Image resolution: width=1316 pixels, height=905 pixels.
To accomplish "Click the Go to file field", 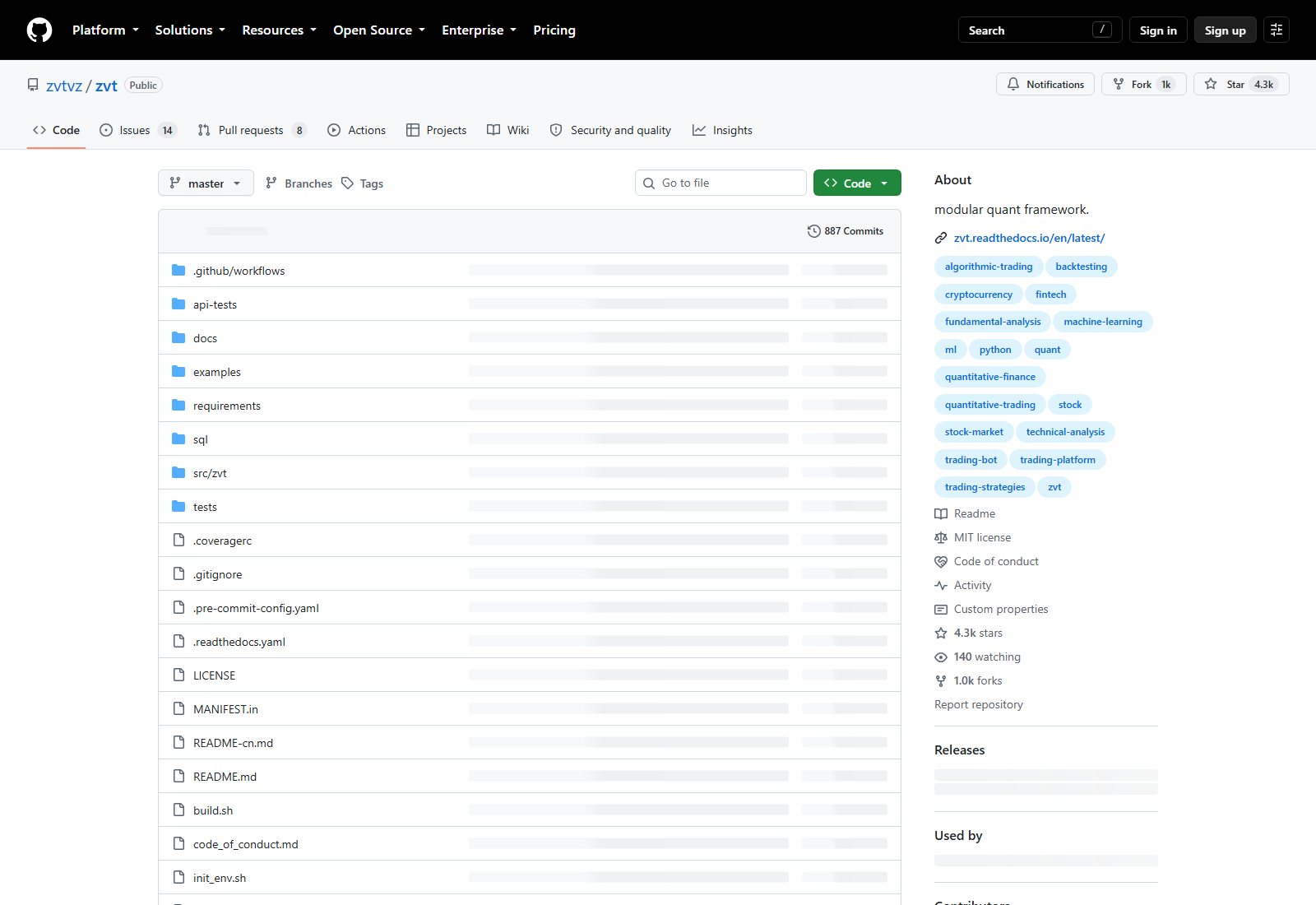I will pos(721,183).
